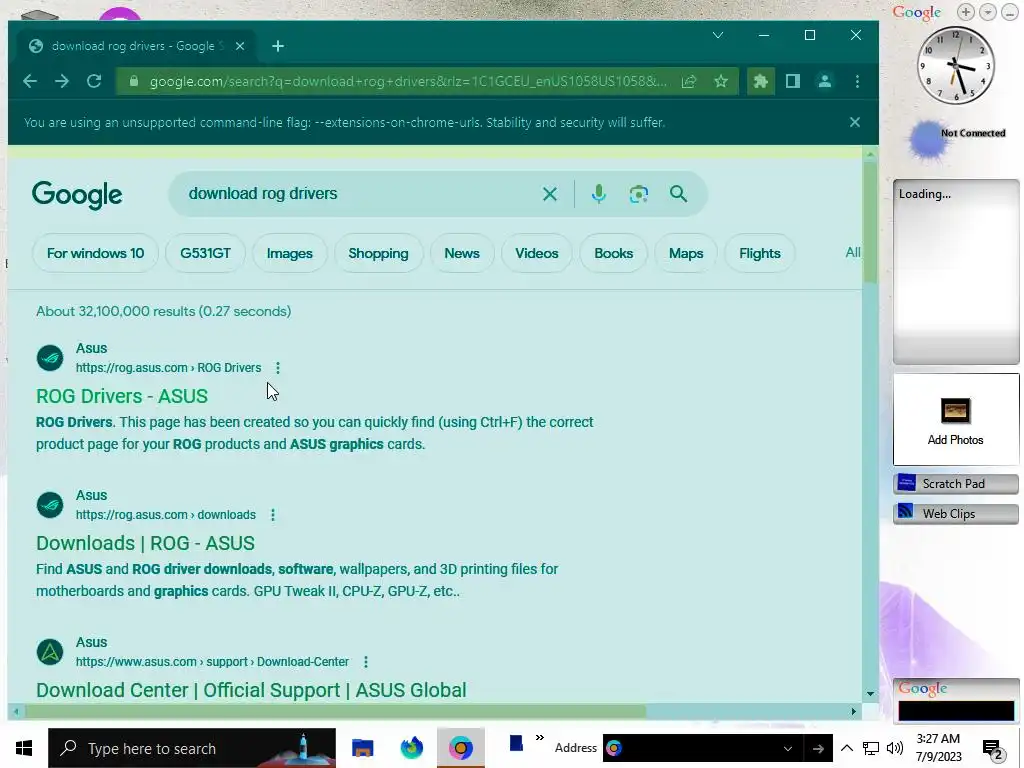
Task: Close the 'download rog drivers' tab
Action: (240, 46)
